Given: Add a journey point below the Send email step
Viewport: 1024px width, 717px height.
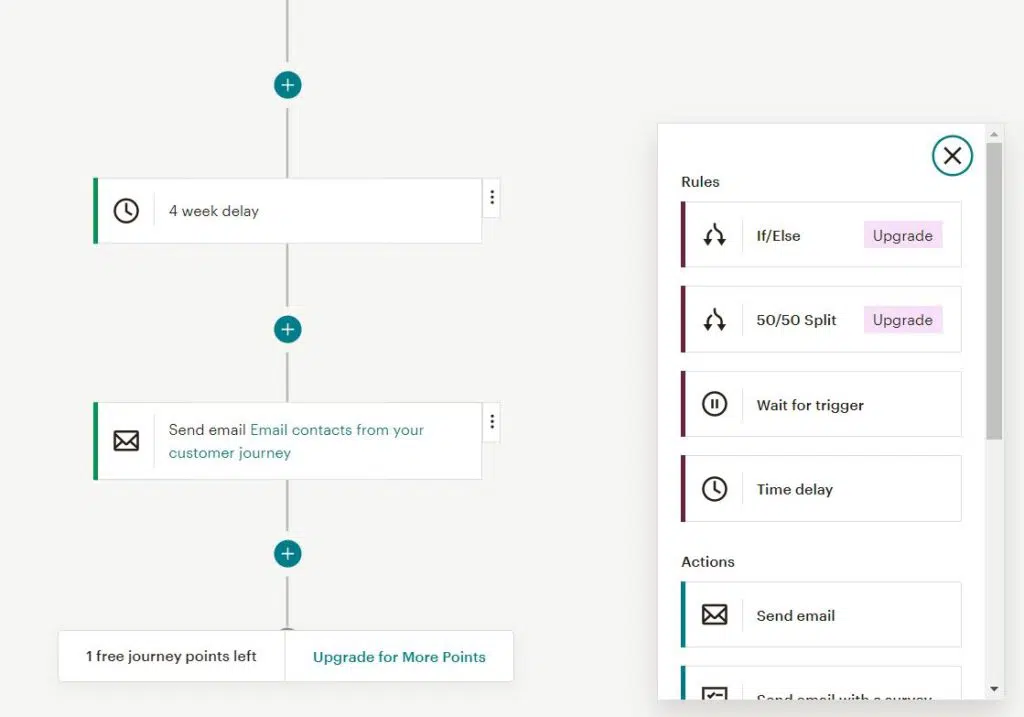Looking at the screenshot, I should (287, 554).
